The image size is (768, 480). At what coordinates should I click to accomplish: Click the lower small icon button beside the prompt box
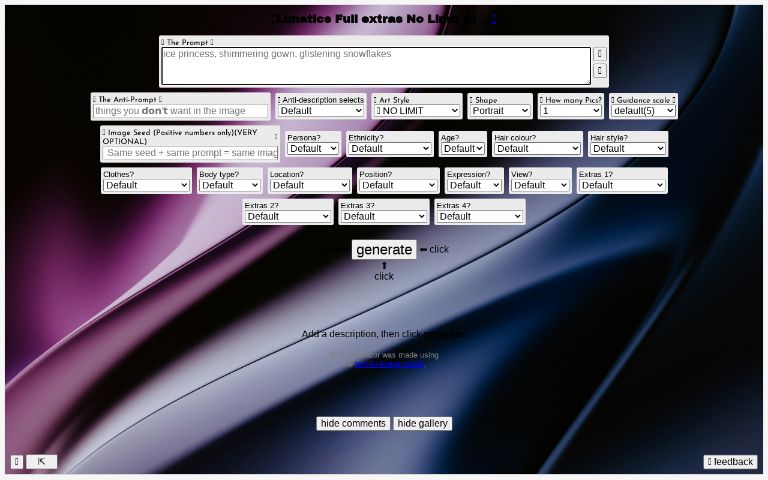coord(600,71)
